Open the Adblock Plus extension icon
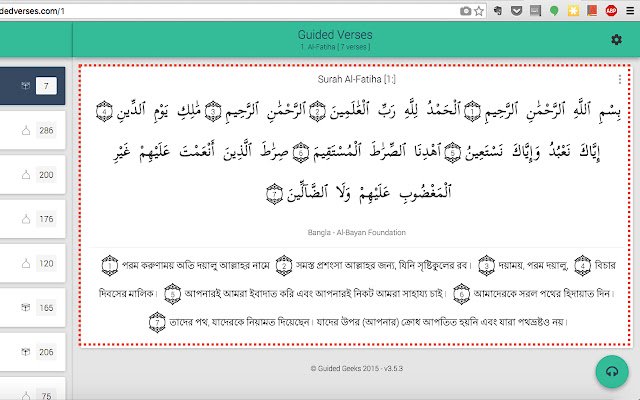 611,11
